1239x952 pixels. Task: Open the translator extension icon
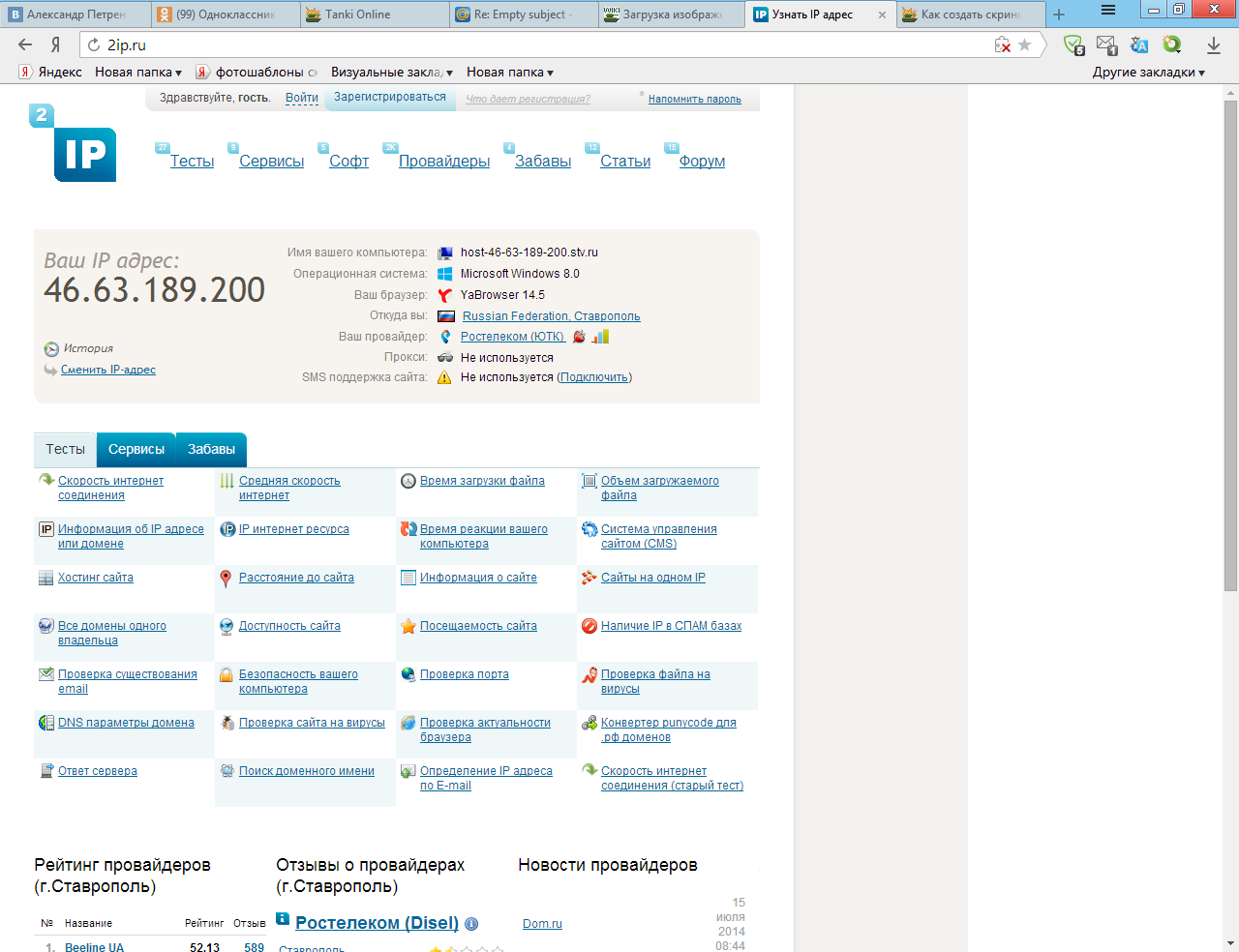(1139, 45)
